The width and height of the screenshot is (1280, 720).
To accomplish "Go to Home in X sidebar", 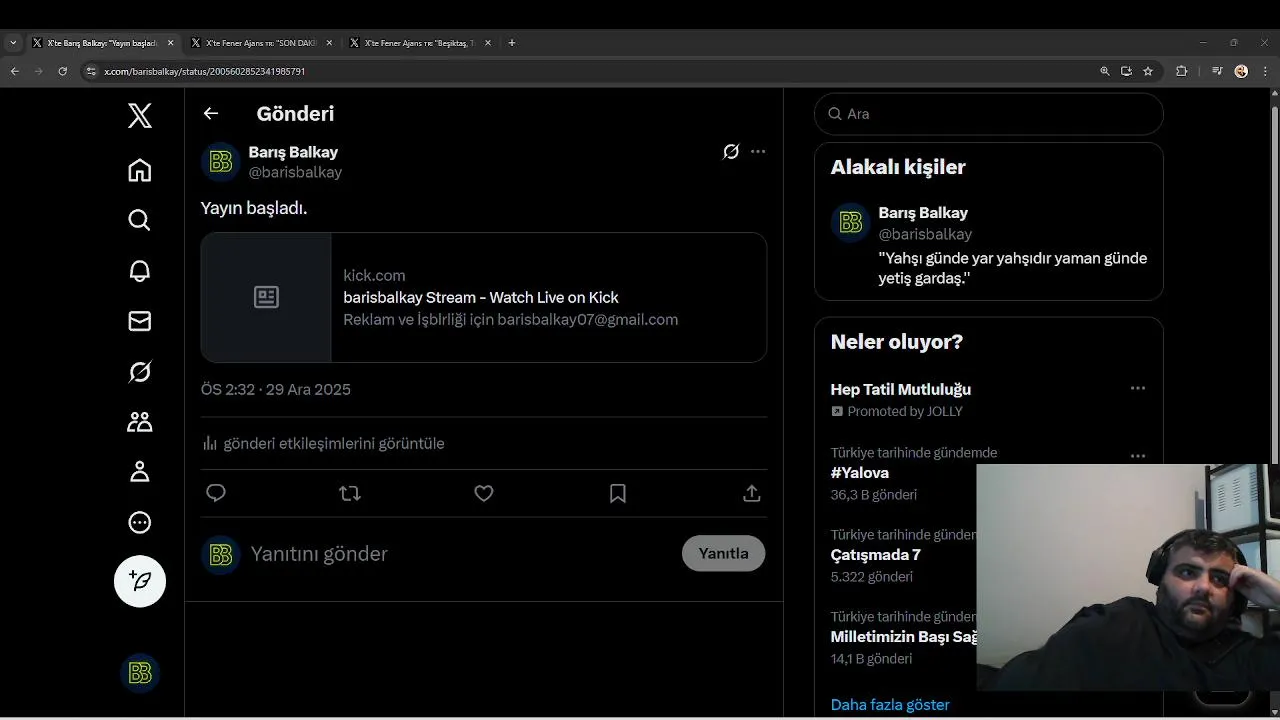I will click(x=140, y=170).
